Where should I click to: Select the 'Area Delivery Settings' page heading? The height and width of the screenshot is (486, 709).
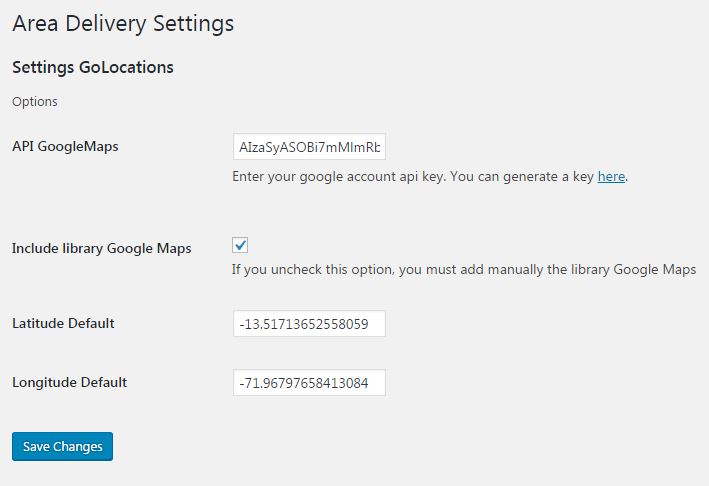[123, 24]
